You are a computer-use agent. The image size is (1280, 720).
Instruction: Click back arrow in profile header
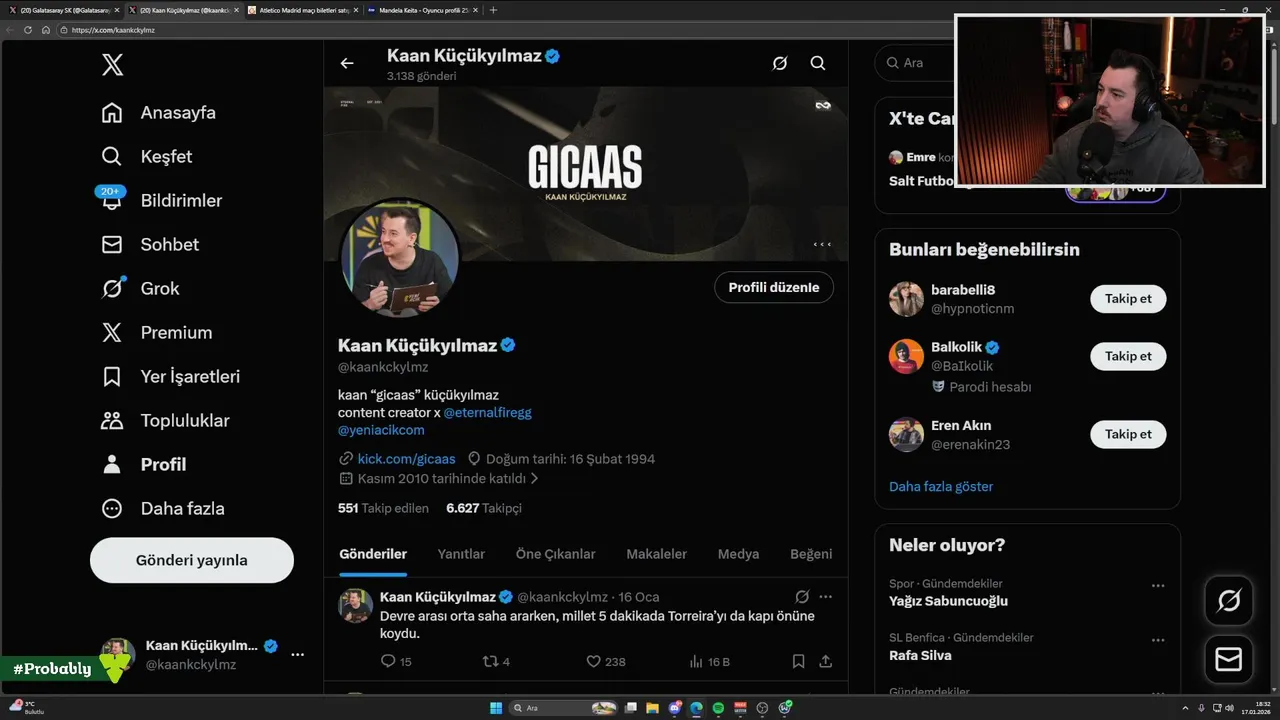point(347,63)
